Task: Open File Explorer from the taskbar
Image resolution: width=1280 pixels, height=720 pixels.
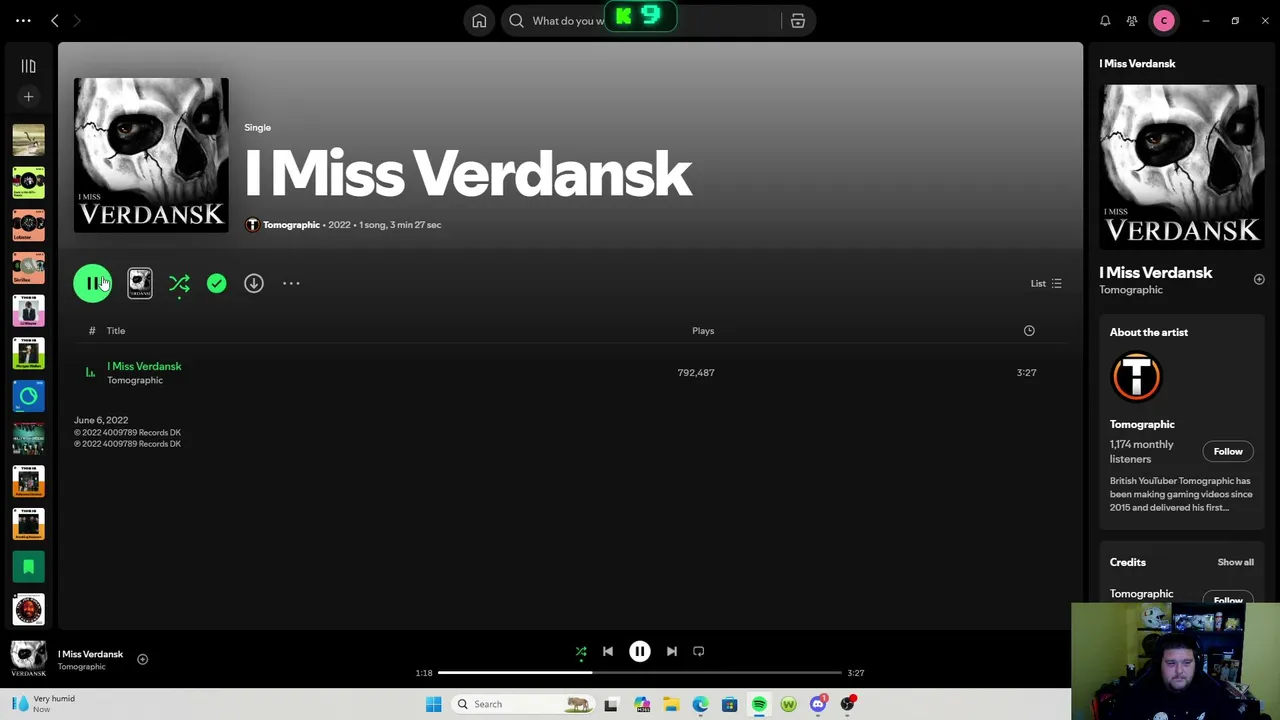Action: 671,704
